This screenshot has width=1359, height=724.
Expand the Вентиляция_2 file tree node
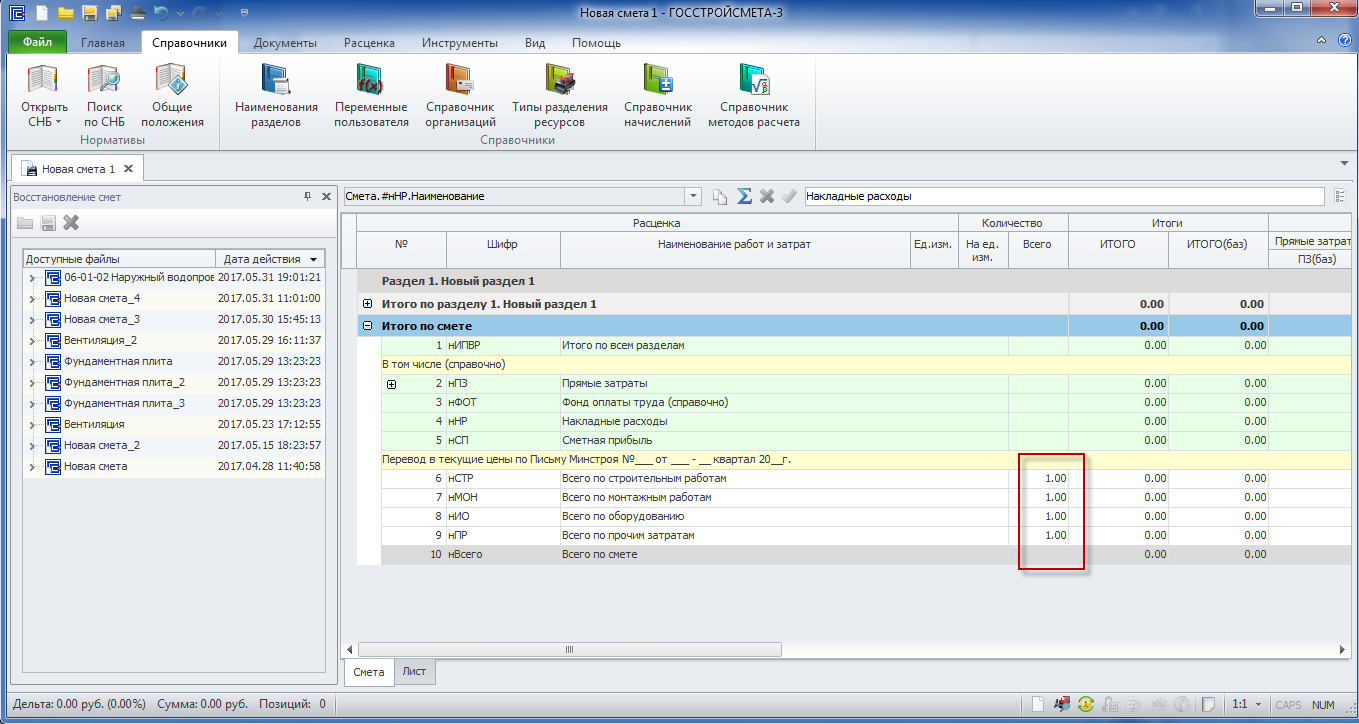click(x=32, y=341)
